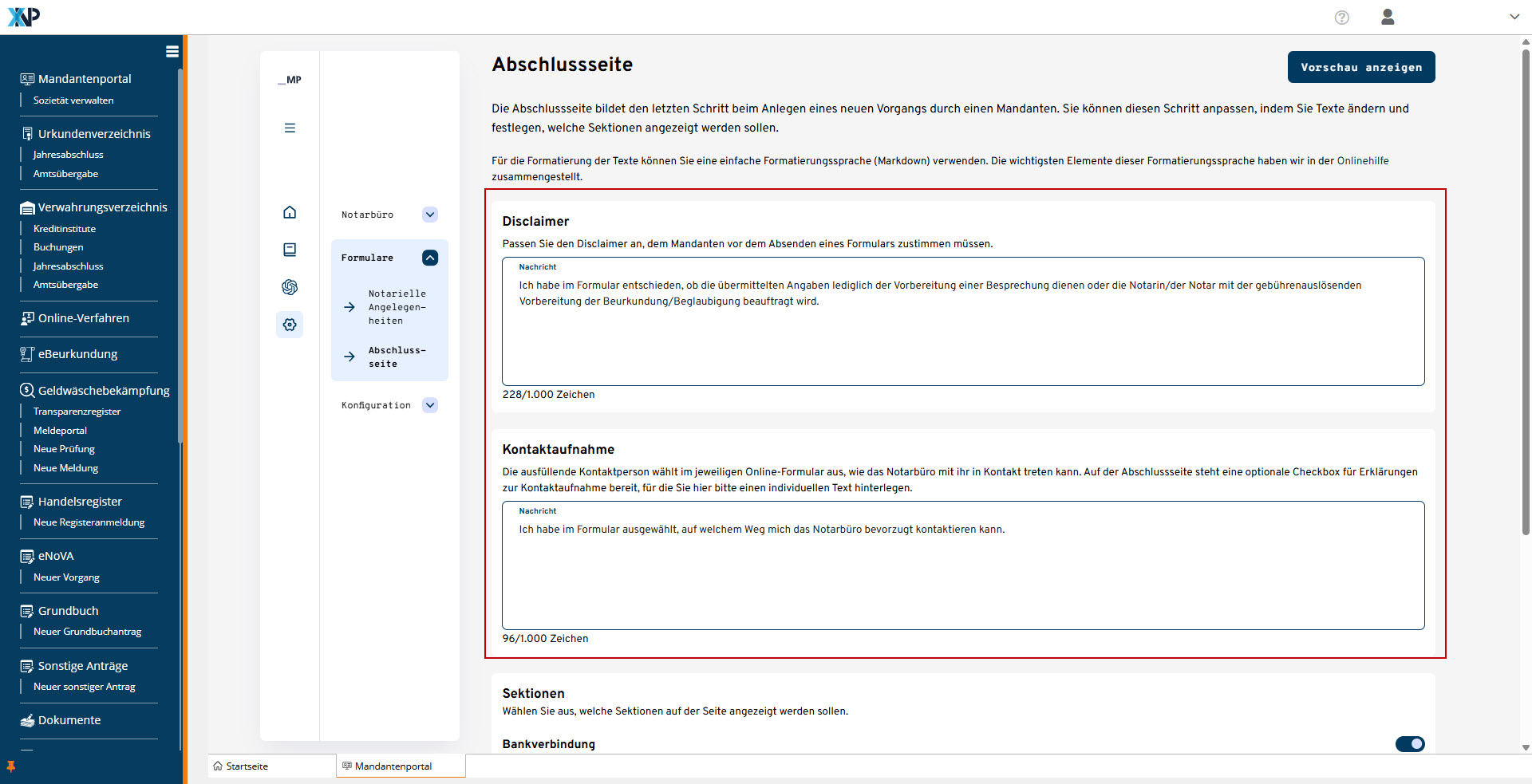The image size is (1532, 784).
Task: Open Online-Verfahren in the sidebar
Action: coord(84,318)
